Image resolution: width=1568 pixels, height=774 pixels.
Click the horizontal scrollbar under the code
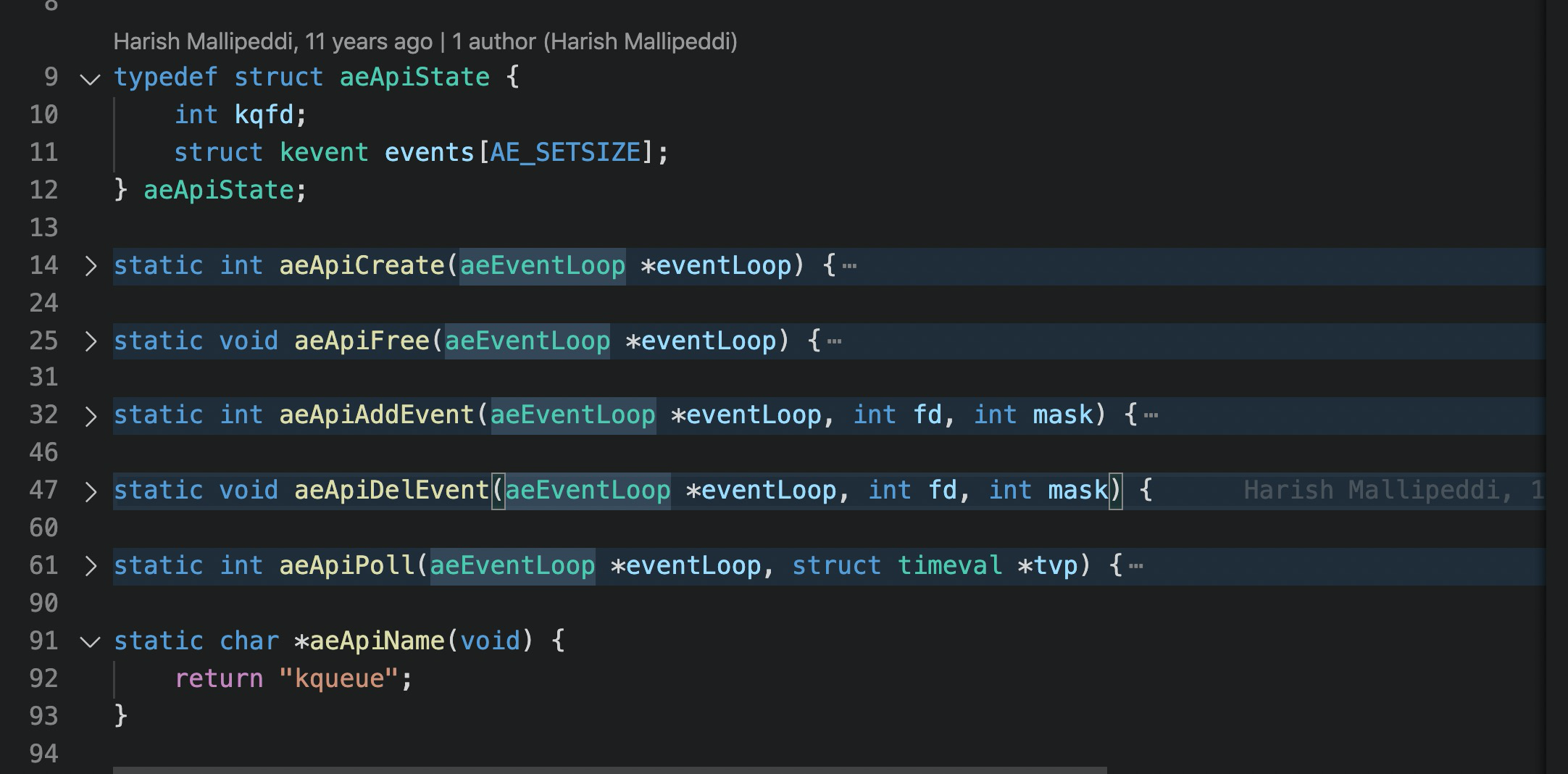pyautogui.click(x=609, y=770)
